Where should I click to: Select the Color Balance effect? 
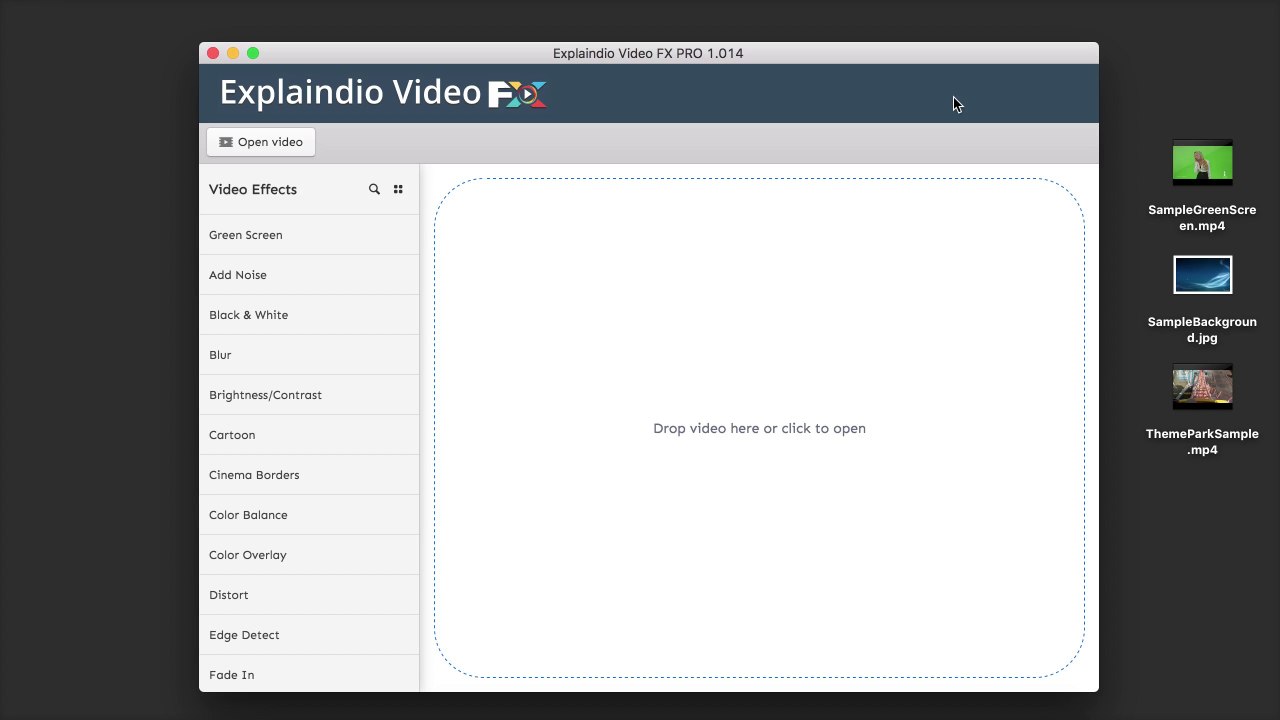coord(309,515)
